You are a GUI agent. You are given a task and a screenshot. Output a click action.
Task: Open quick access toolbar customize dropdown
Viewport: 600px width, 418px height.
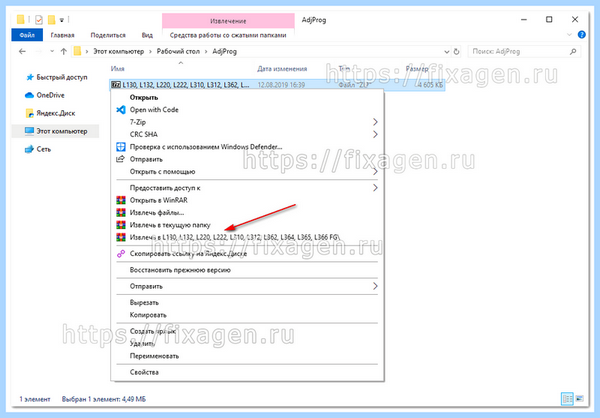coord(62,20)
